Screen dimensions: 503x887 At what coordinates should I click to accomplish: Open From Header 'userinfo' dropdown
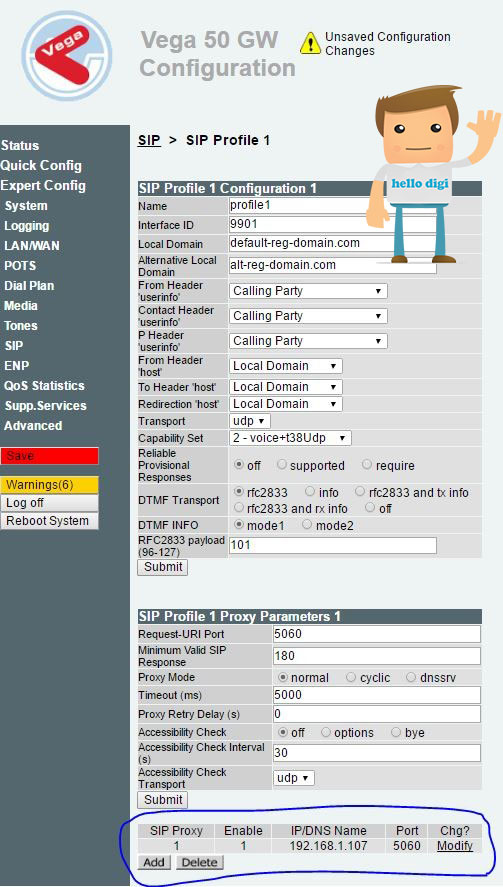pyautogui.click(x=308, y=291)
